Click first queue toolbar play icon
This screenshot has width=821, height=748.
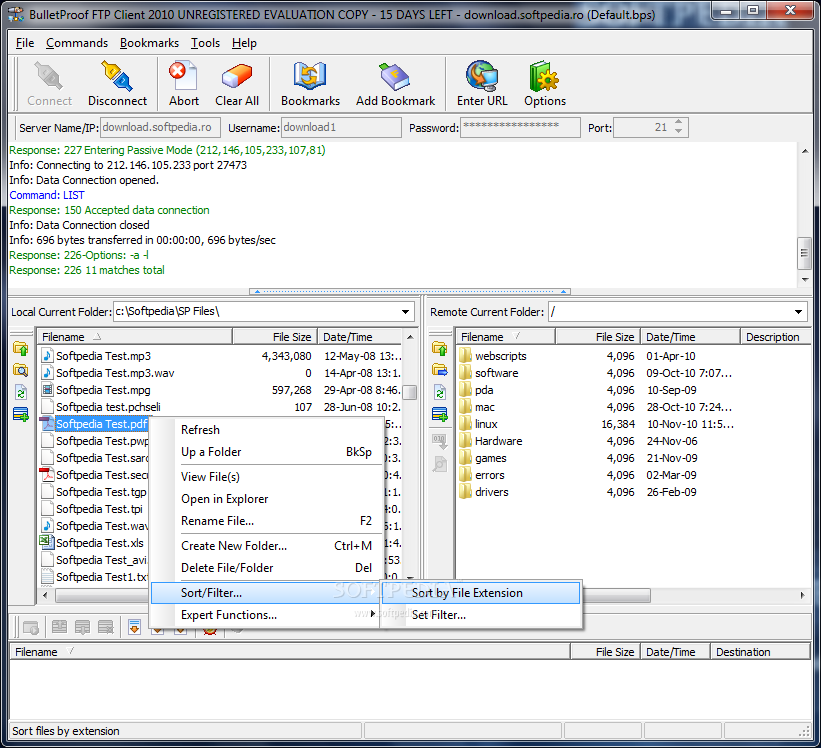click(x=31, y=627)
